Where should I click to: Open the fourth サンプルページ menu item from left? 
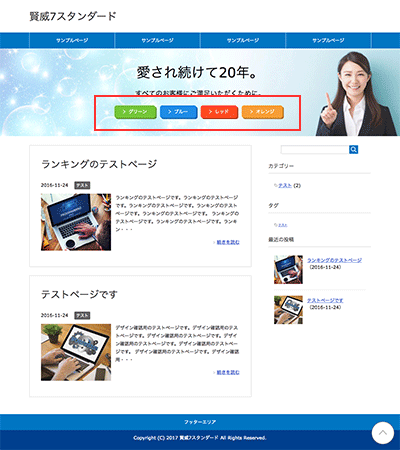coord(328,40)
